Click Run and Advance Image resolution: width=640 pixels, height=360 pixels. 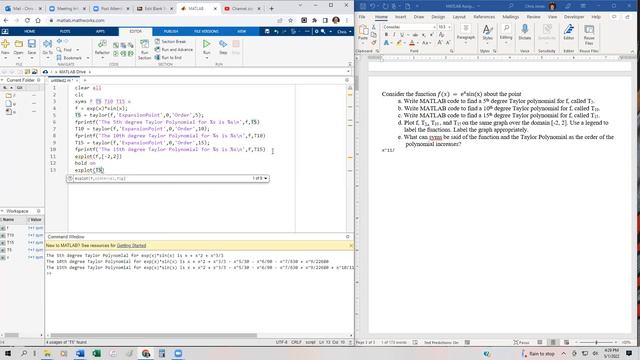(173, 49)
